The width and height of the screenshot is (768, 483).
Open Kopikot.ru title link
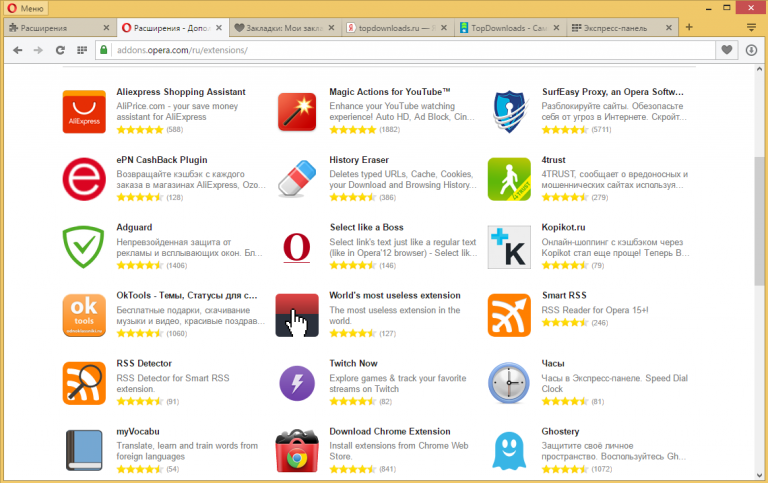click(x=563, y=227)
